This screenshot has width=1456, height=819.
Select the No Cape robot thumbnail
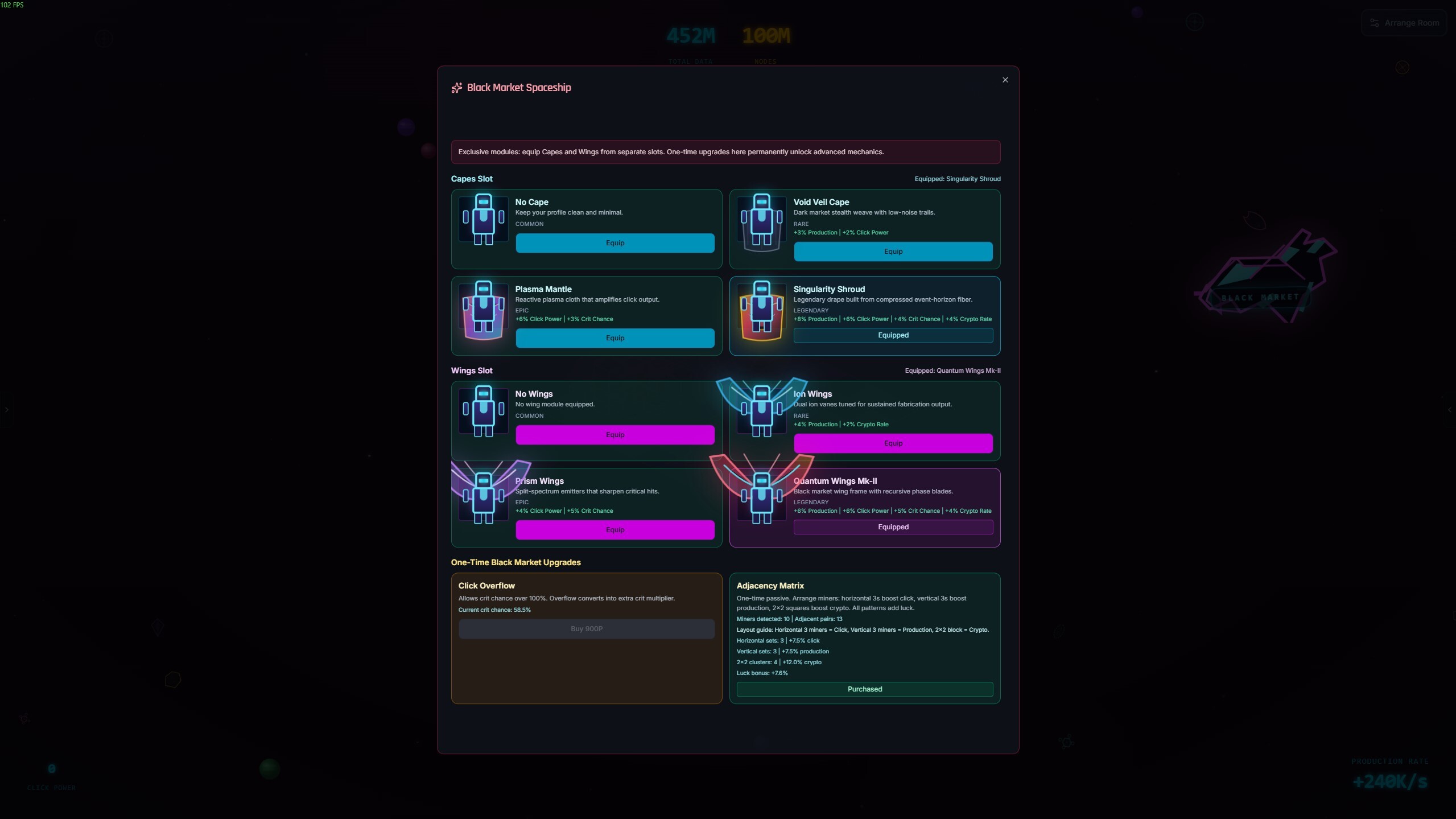[x=483, y=219]
